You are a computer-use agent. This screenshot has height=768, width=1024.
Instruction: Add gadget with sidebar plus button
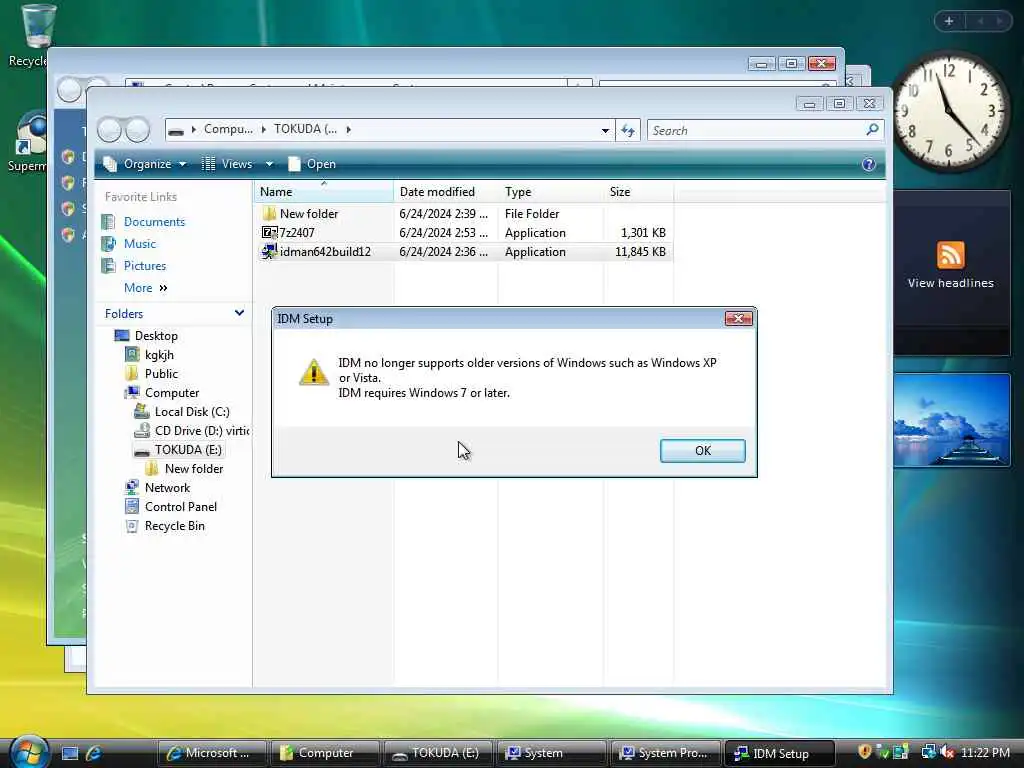click(949, 21)
